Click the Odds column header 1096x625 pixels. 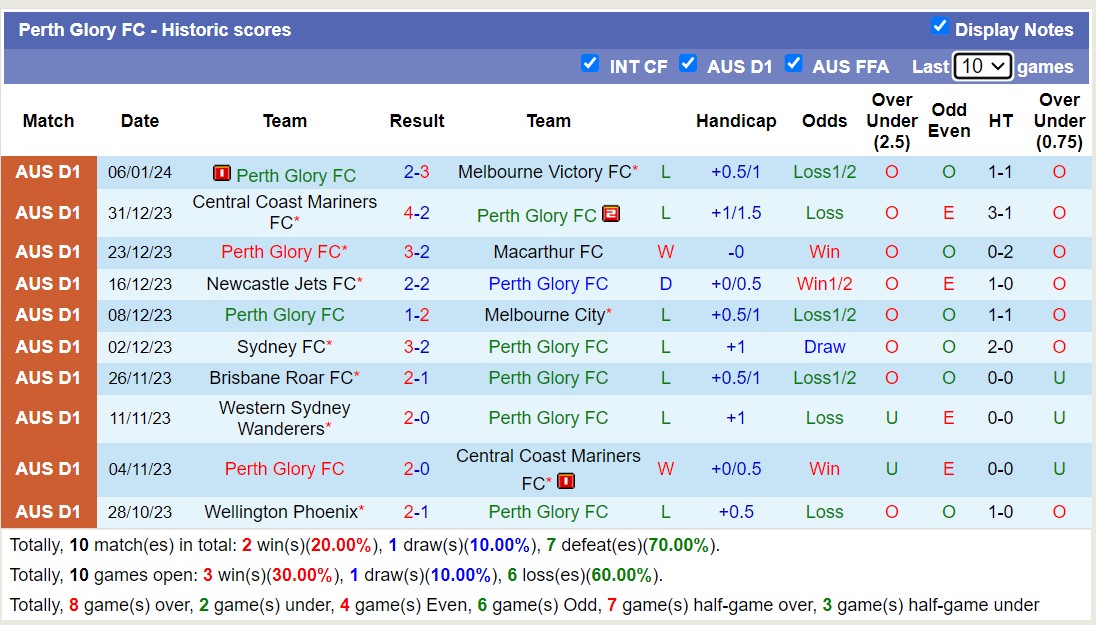(x=824, y=121)
